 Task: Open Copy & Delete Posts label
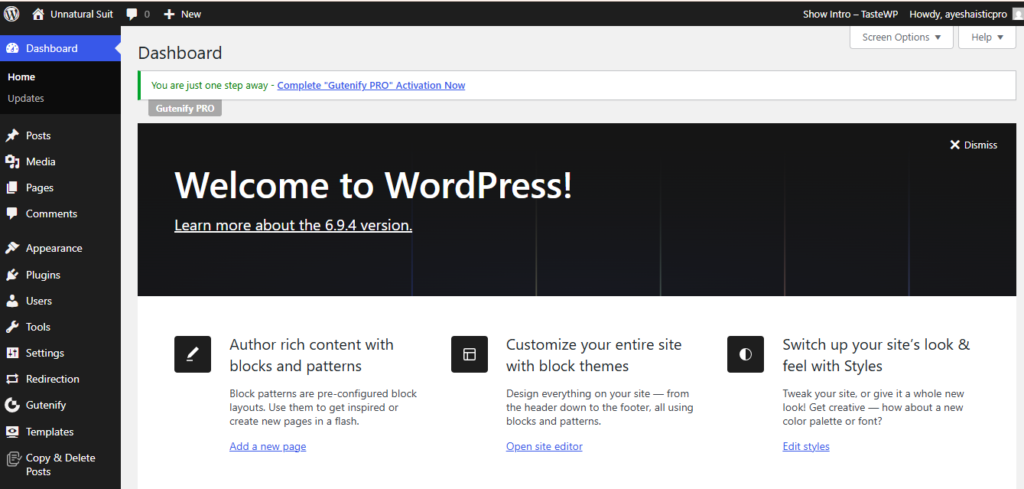point(60,465)
